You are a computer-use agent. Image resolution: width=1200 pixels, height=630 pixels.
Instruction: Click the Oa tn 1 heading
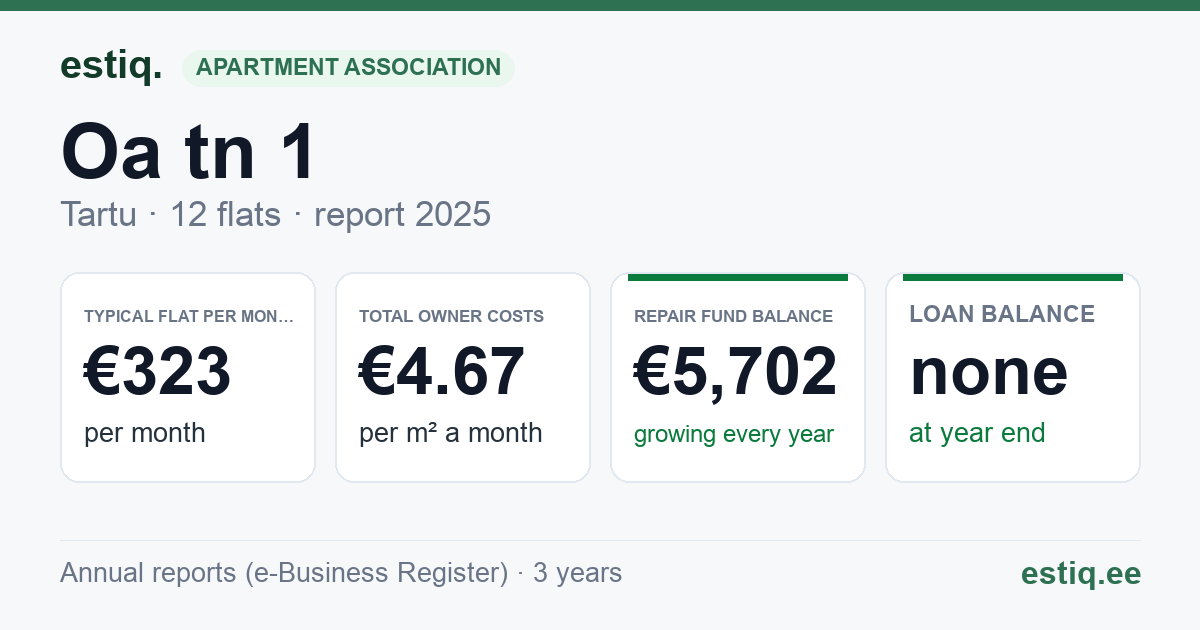coord(188,152)
